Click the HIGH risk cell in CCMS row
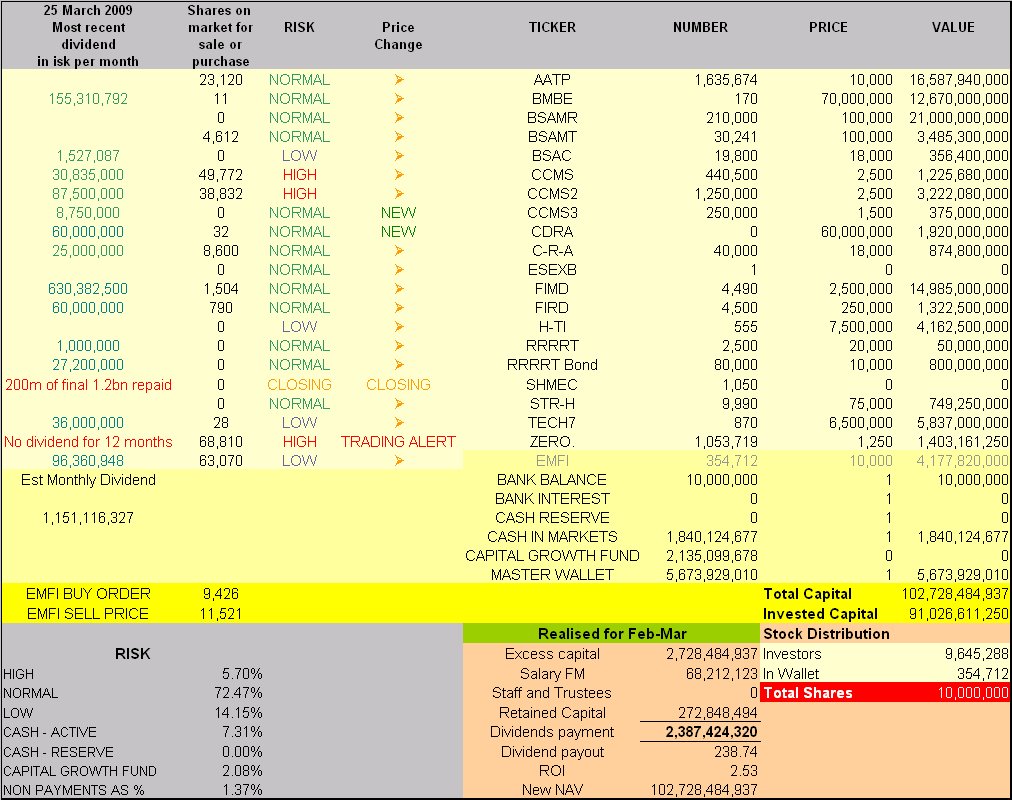Viewport: 1012px width, 800px height. (x=299, y=175)
